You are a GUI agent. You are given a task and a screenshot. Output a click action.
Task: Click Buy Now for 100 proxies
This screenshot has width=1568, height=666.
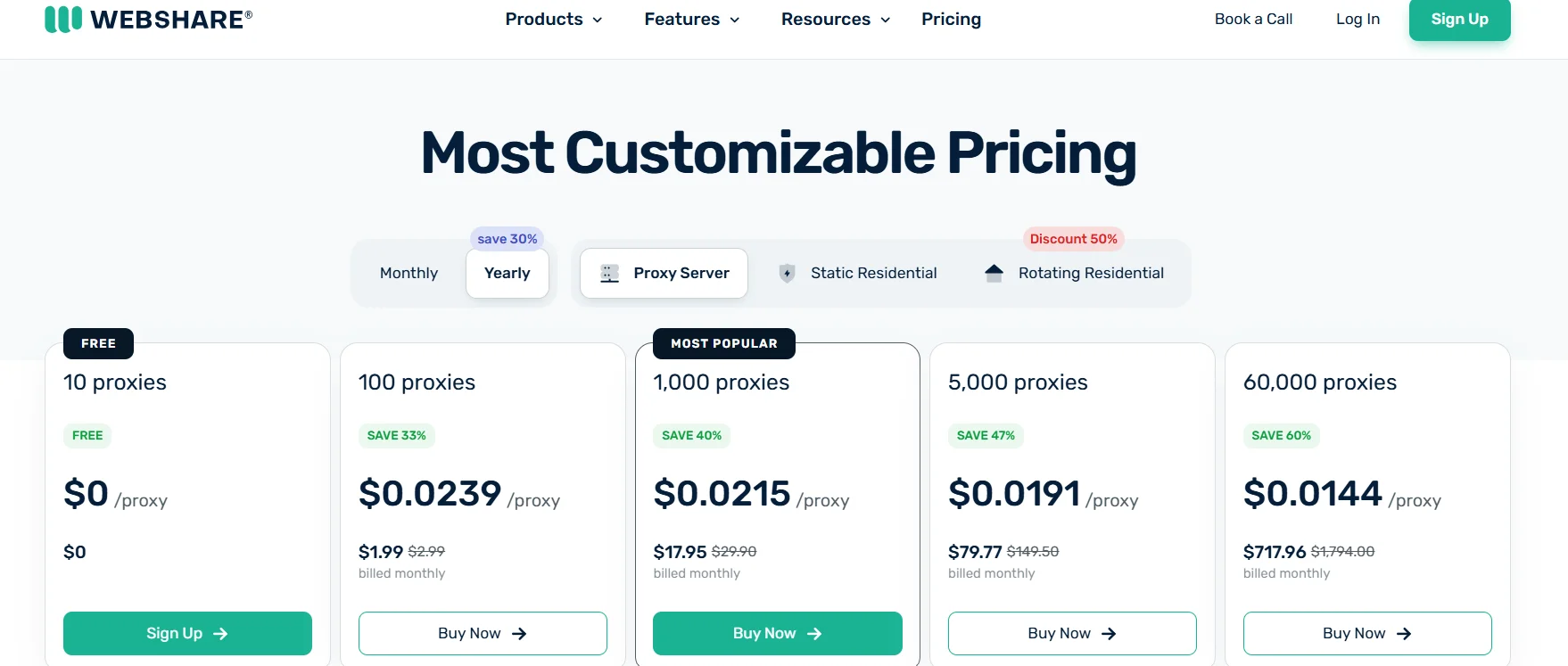tap(483, 633)
